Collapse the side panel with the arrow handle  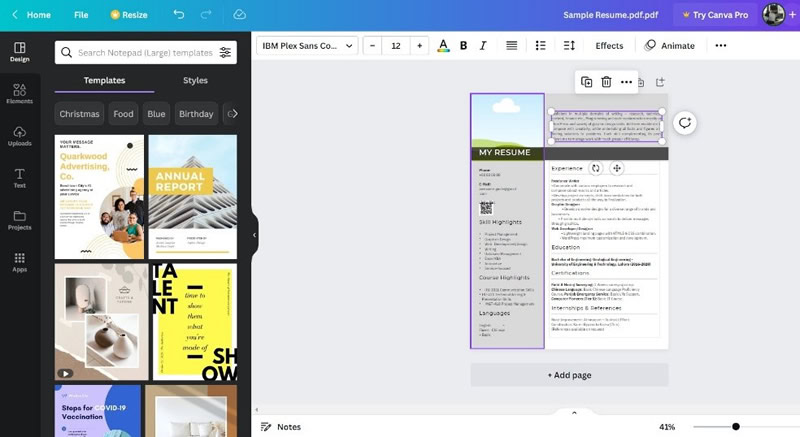(254, 235)
